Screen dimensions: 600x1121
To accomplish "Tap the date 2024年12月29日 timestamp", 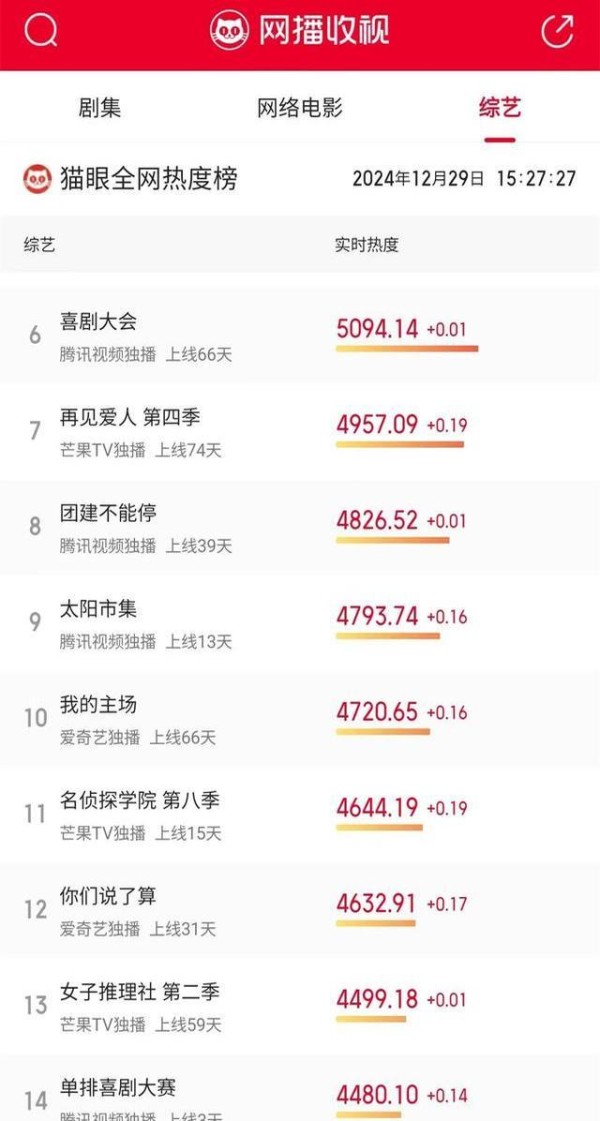I will click(x=418, y=179).
